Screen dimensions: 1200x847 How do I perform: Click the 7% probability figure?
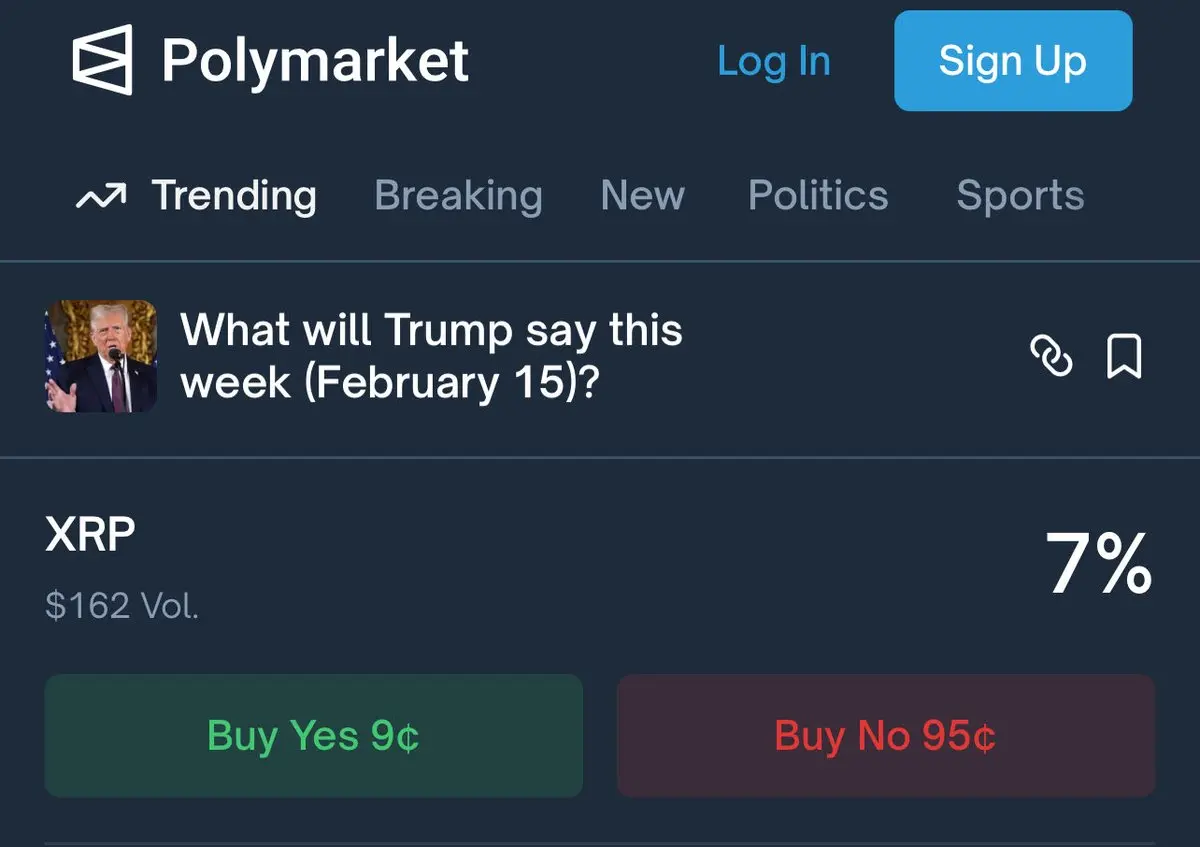(x=1098, y=565)
